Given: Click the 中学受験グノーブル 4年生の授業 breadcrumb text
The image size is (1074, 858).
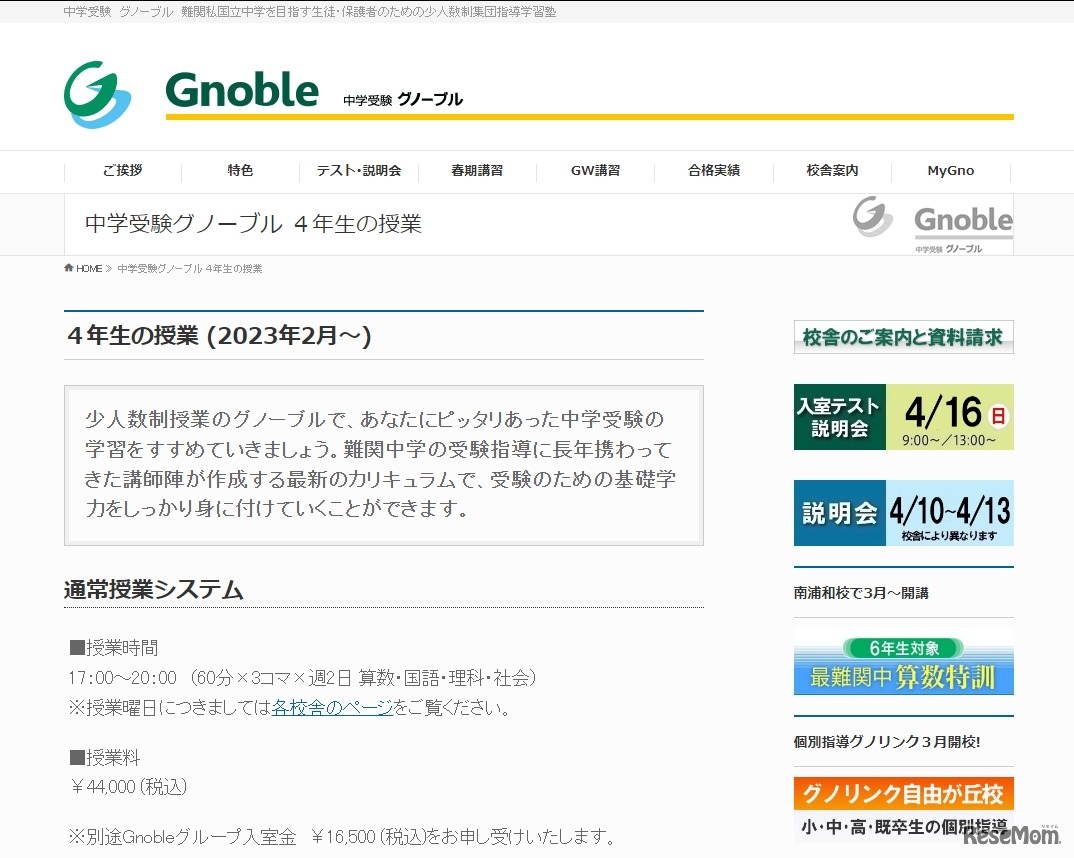Looking at the screenshot, I should (190, 268).
